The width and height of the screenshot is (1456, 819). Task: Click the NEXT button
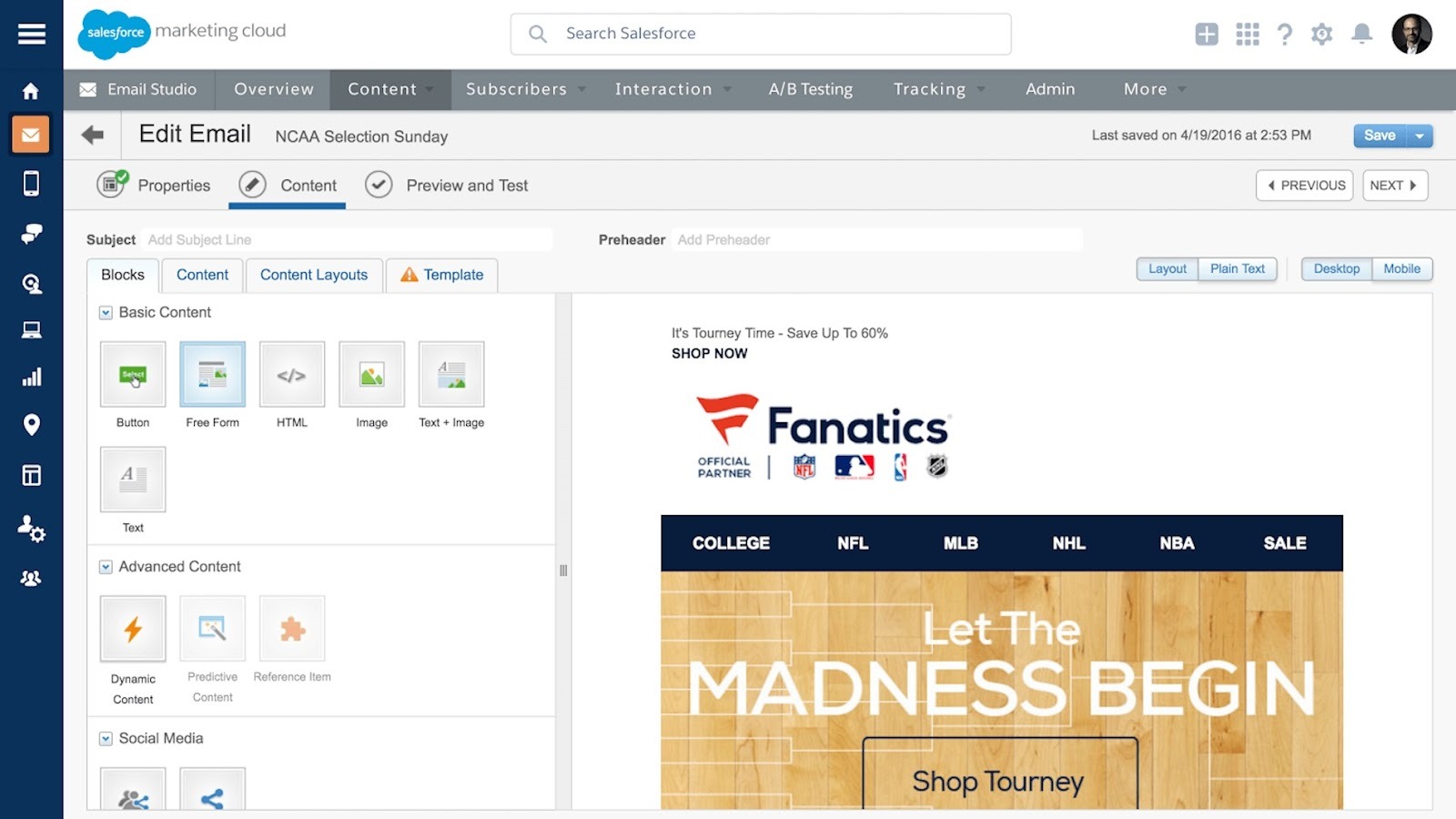coord(1394,185)
